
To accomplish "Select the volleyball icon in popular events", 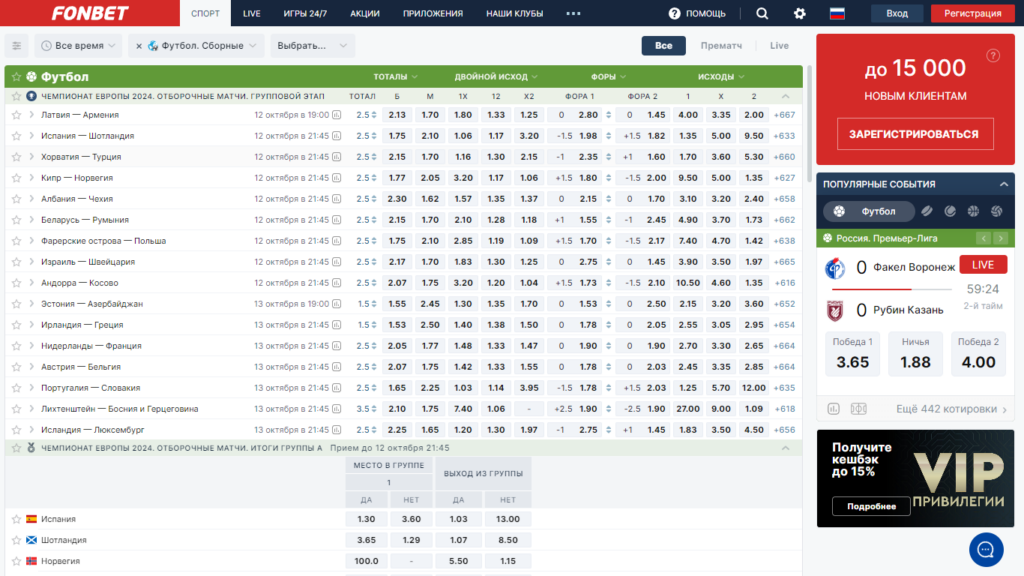I will 997,211.
